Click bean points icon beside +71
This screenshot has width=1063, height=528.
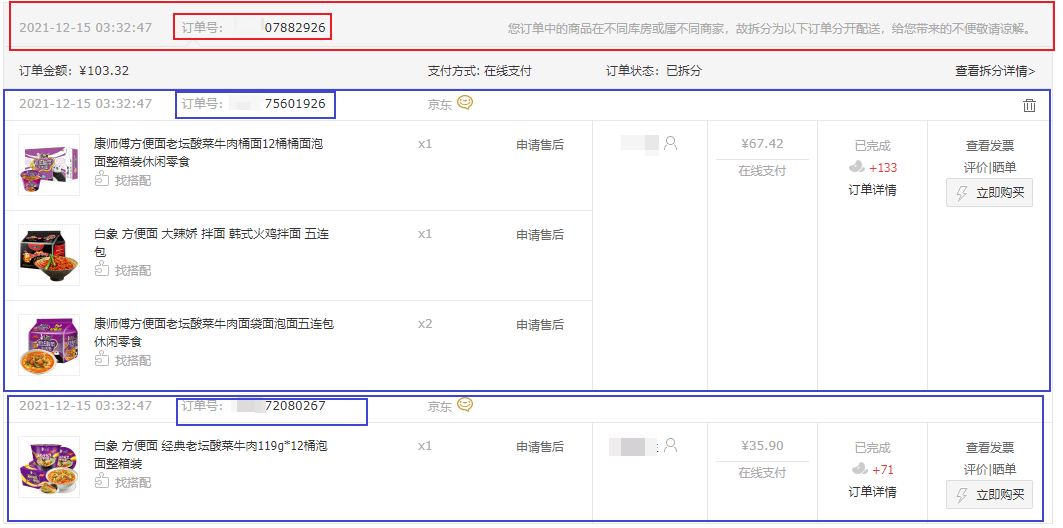coord(860,469)
